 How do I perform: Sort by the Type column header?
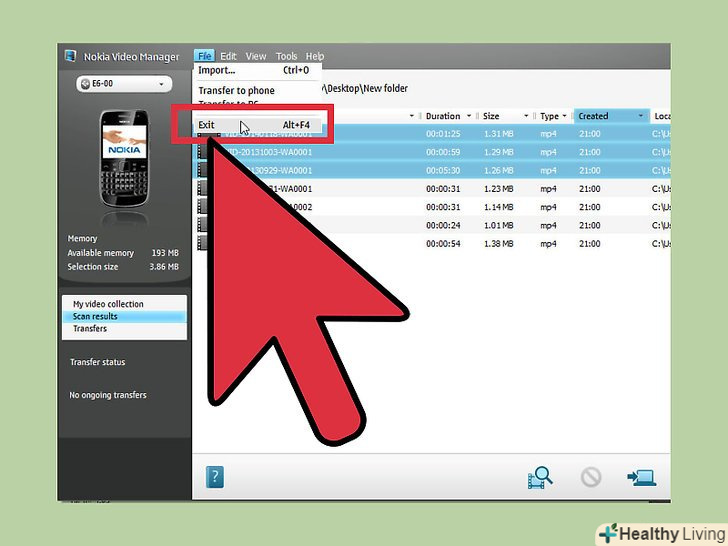click(549, 116)
